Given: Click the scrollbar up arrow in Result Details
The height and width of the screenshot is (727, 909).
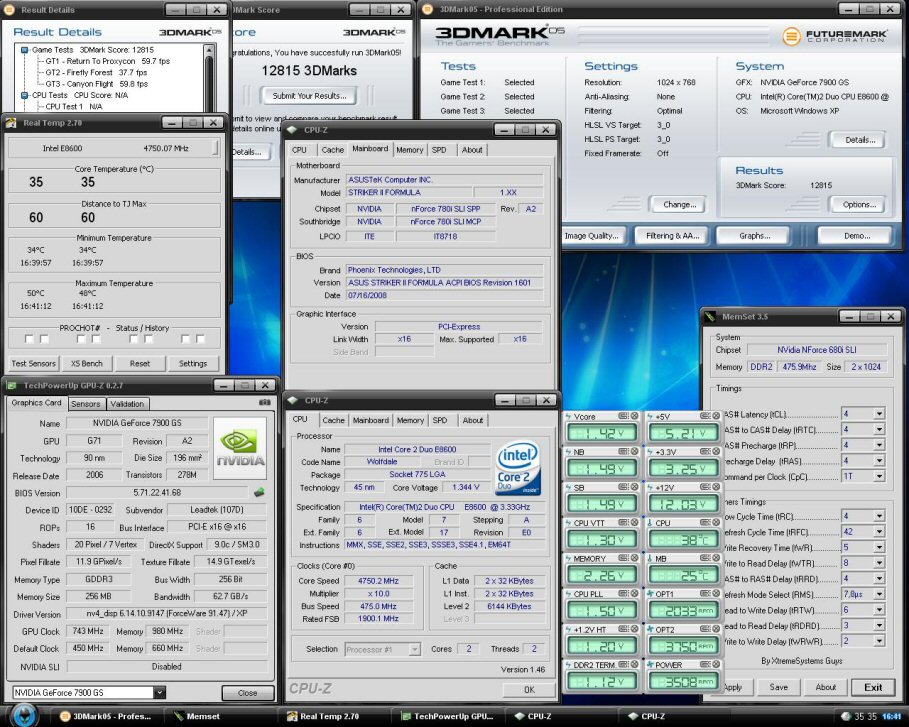Looking at the screenshot, I should (x=210, y=51).
